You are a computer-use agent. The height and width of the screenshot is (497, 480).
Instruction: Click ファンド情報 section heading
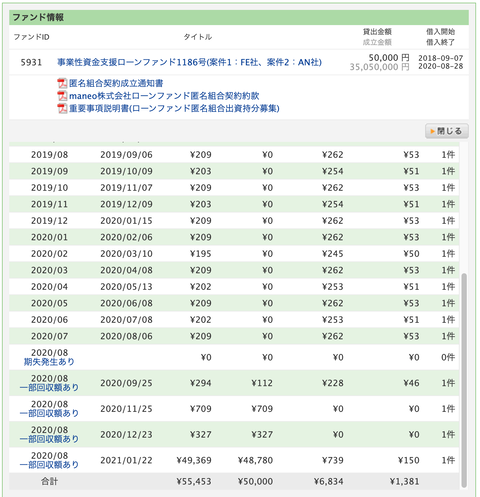coord(38,17)
